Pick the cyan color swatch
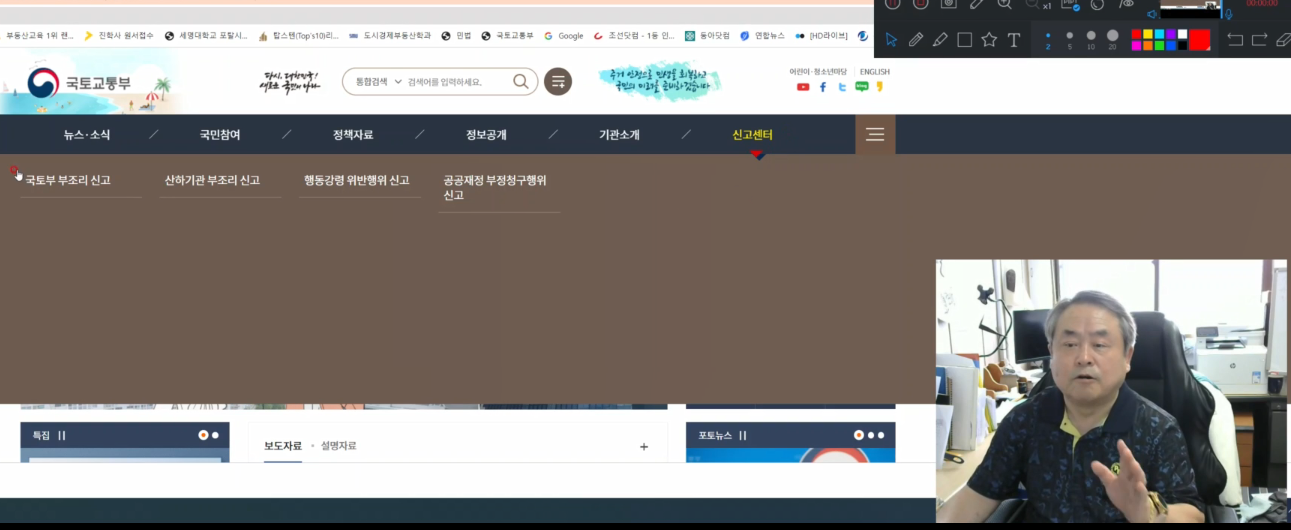 click(1159, 34)
